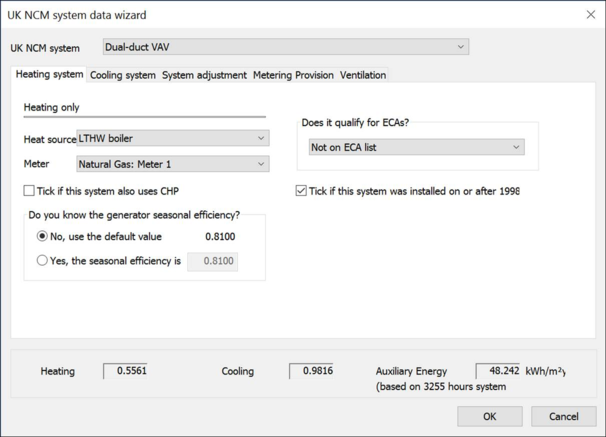Switch to the Cooling system tab
The width and height of the screenshot is (606, 437).
(x=123, y=75)
